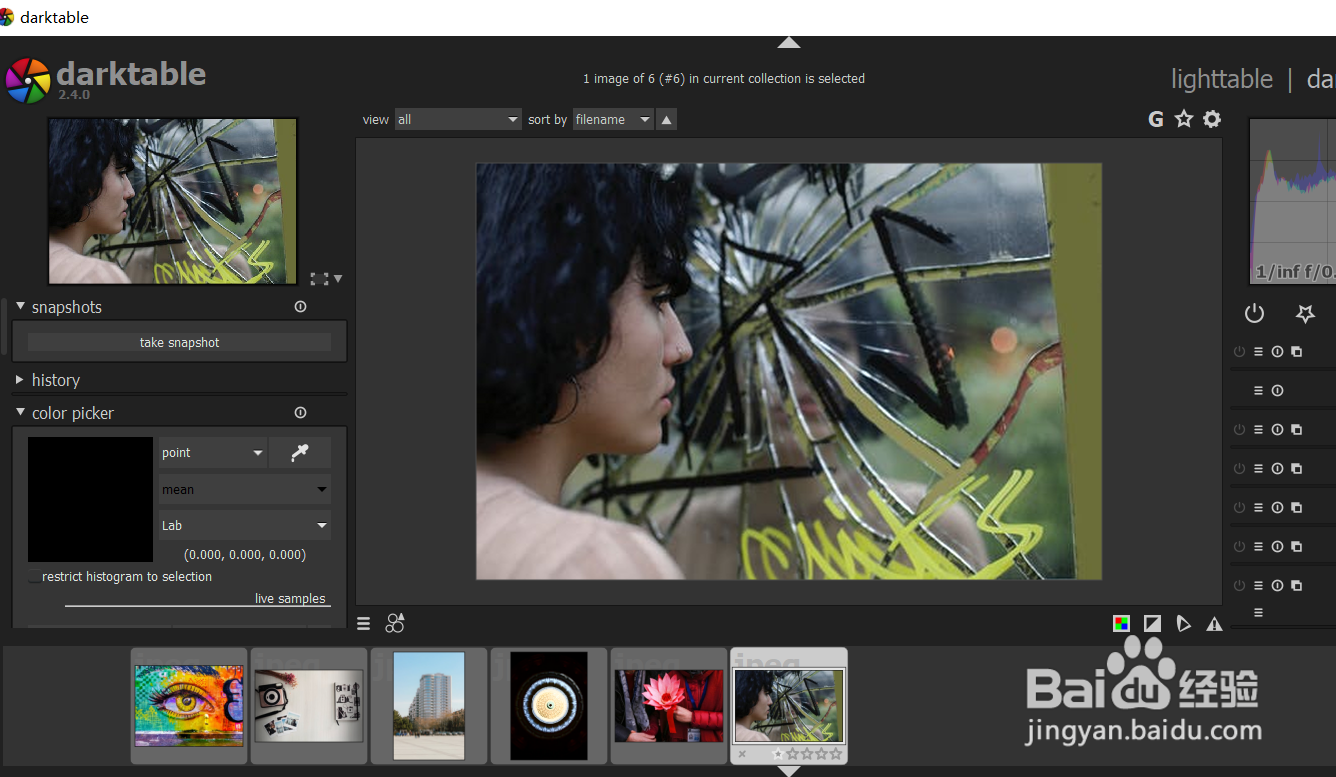This screenshot has height=777, width=1336.
Task: Click the darktable window title bar icon
Action: [7, 17]
